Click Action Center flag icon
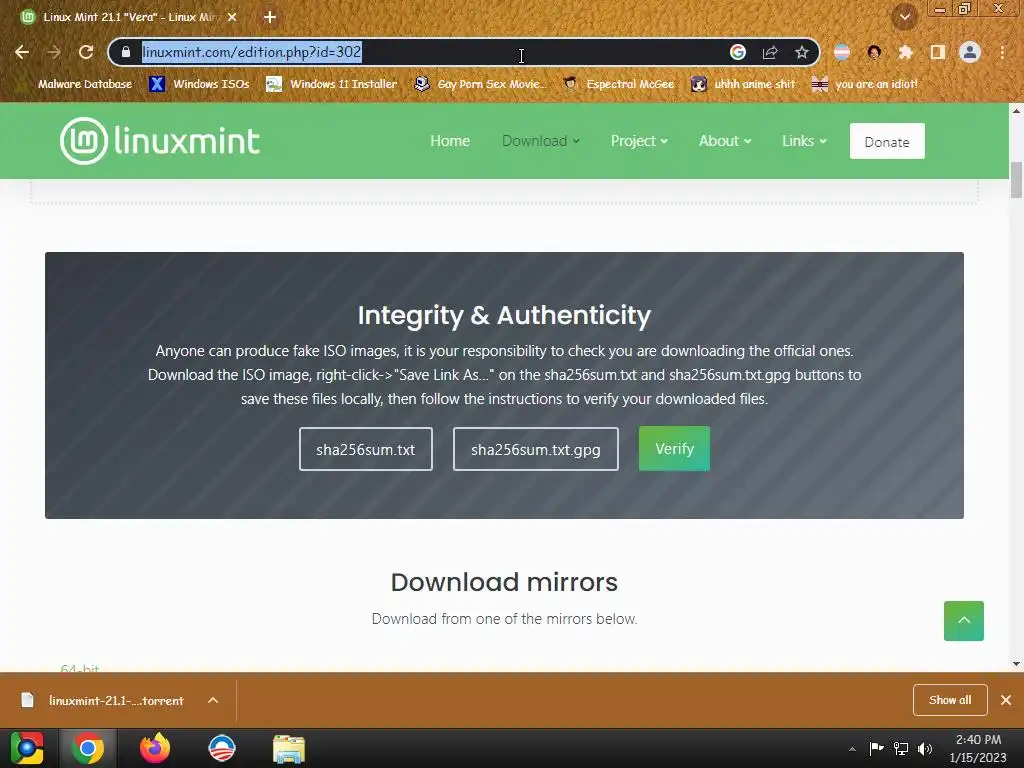Viewport: 1024px width, 768px height. click(876, 748)
